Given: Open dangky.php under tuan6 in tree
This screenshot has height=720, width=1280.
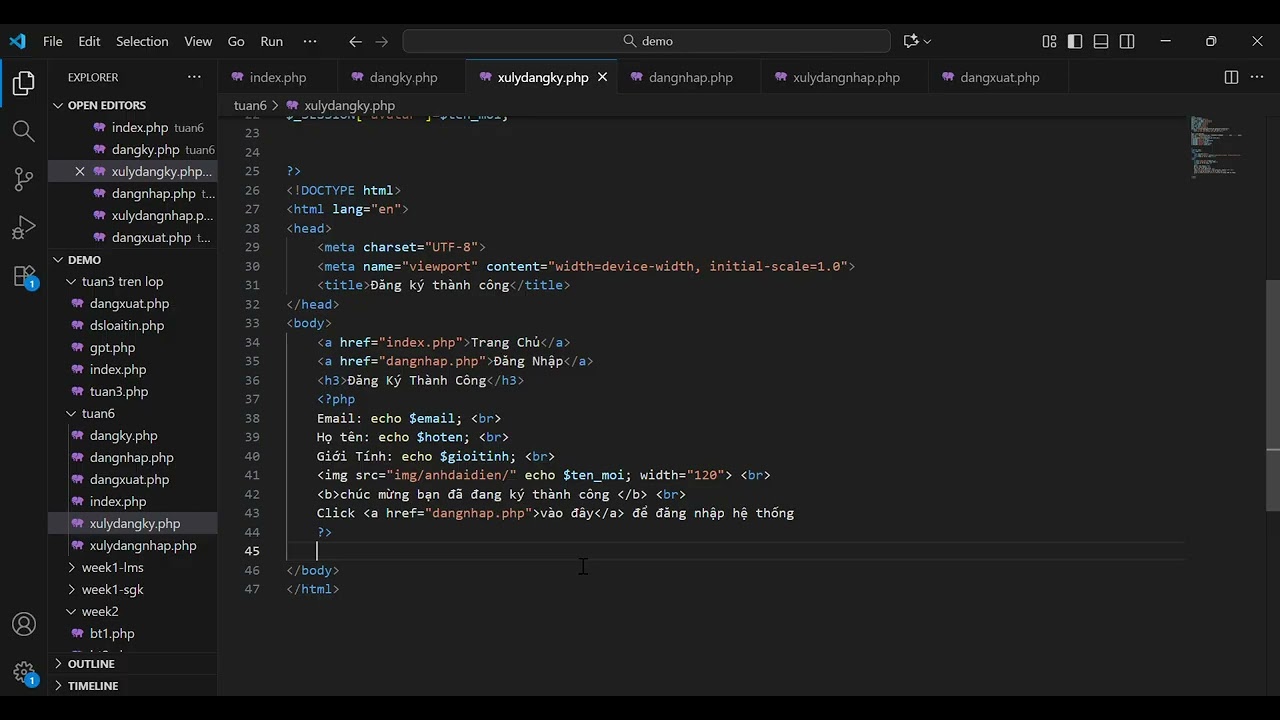Looking at the screenshot, I should 132,436.
